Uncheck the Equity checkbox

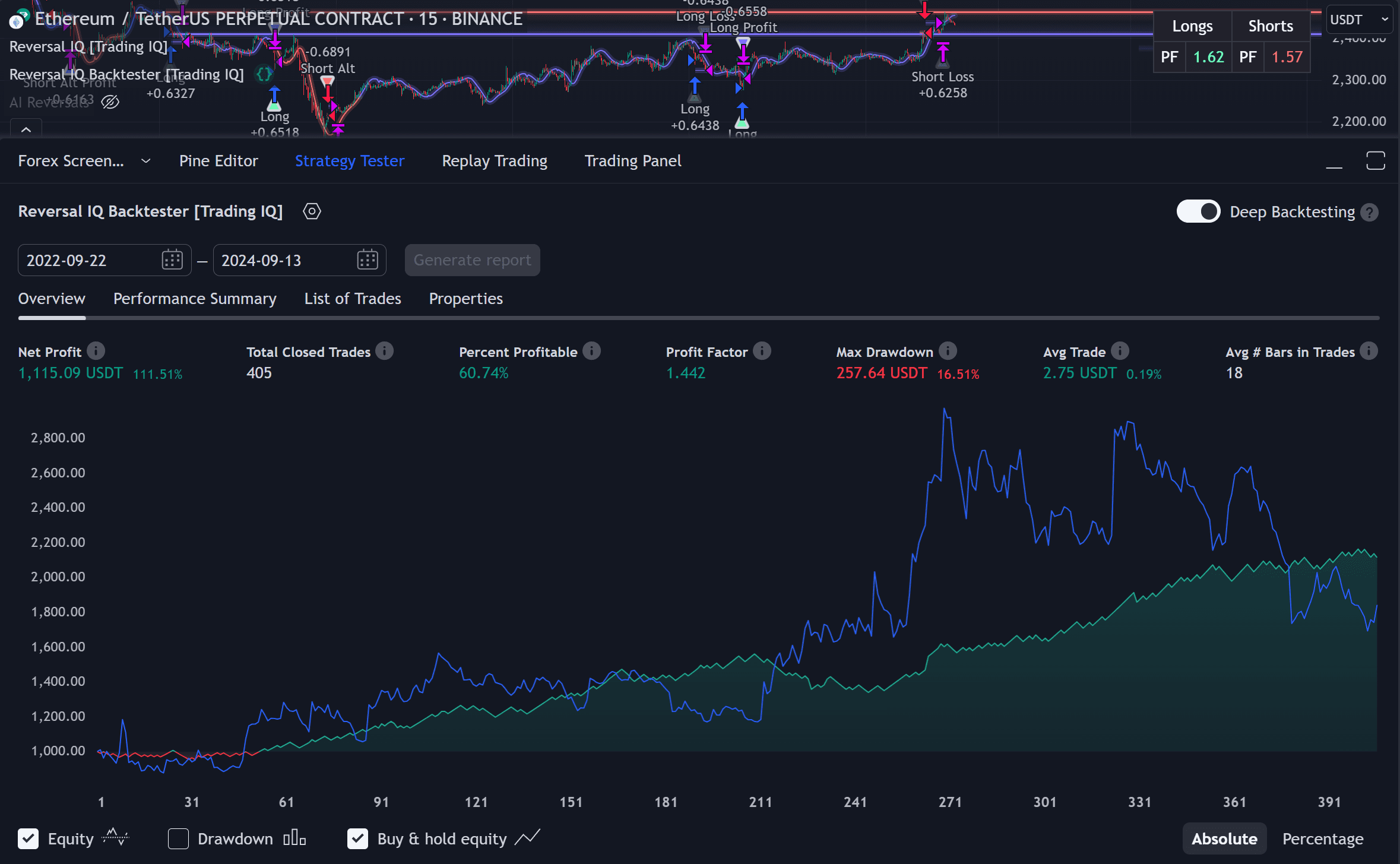28,838
